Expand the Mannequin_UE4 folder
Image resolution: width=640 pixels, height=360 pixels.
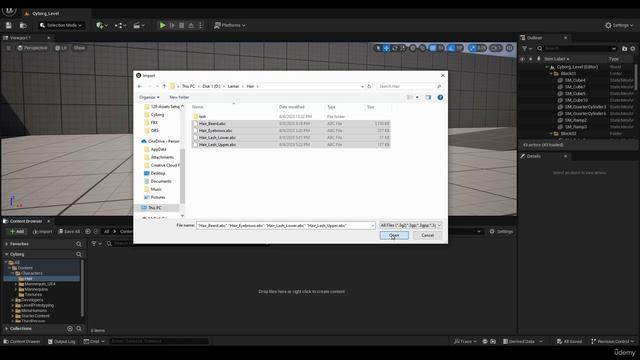16,284
